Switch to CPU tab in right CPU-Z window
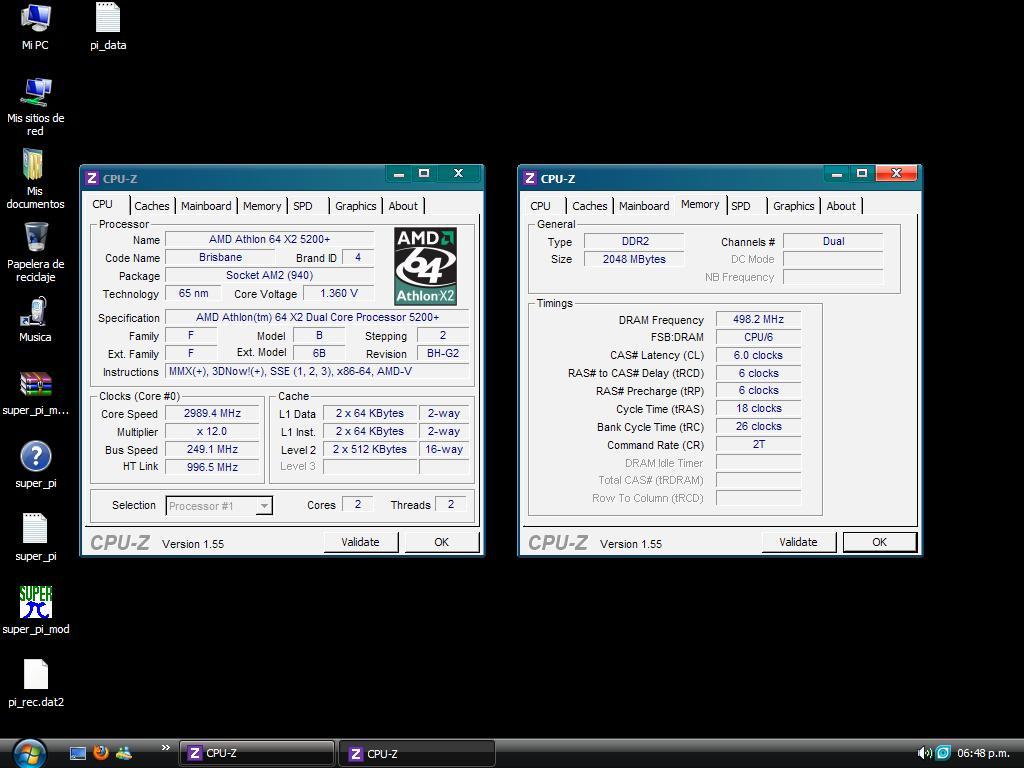Viewport: 1024px width, 768px height. point(540,206)
